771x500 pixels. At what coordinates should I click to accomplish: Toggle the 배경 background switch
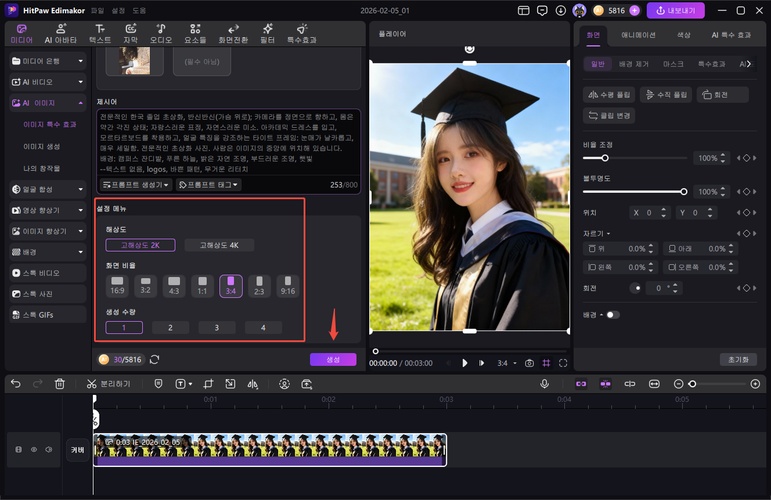tap(613, 315)
